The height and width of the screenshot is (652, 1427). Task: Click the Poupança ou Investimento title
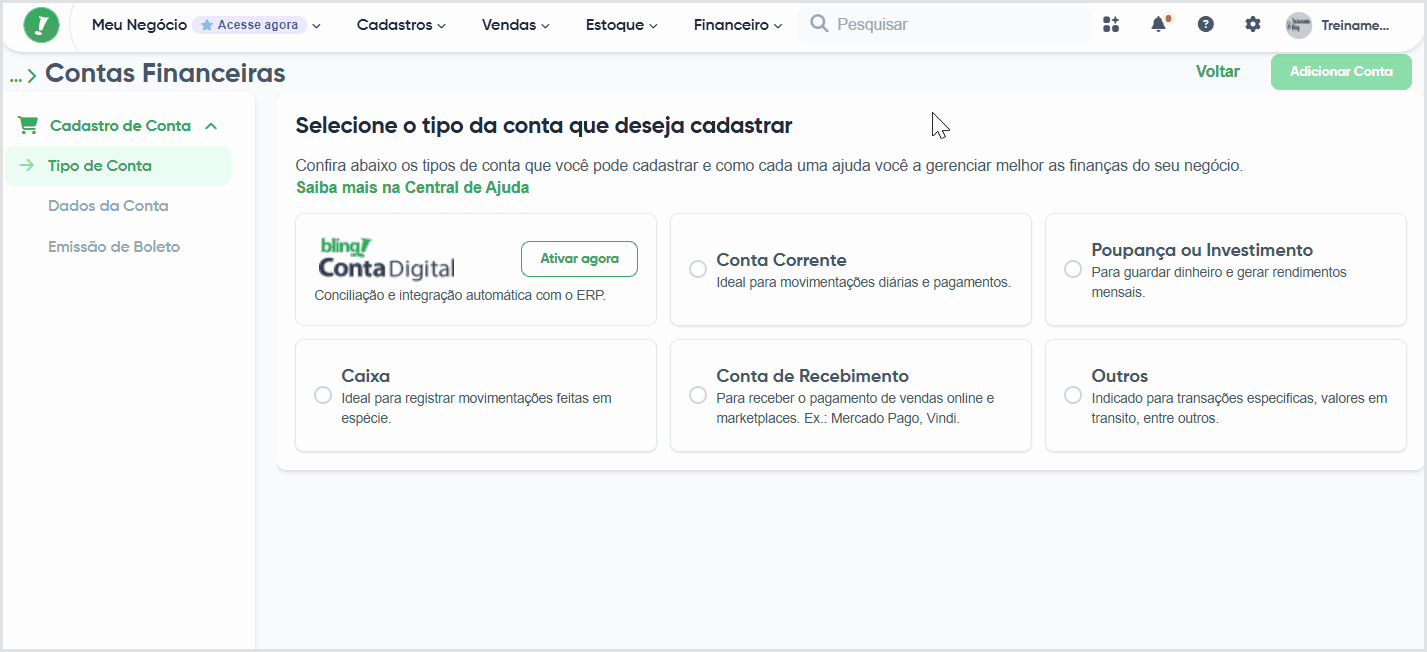coord(1202,250)
